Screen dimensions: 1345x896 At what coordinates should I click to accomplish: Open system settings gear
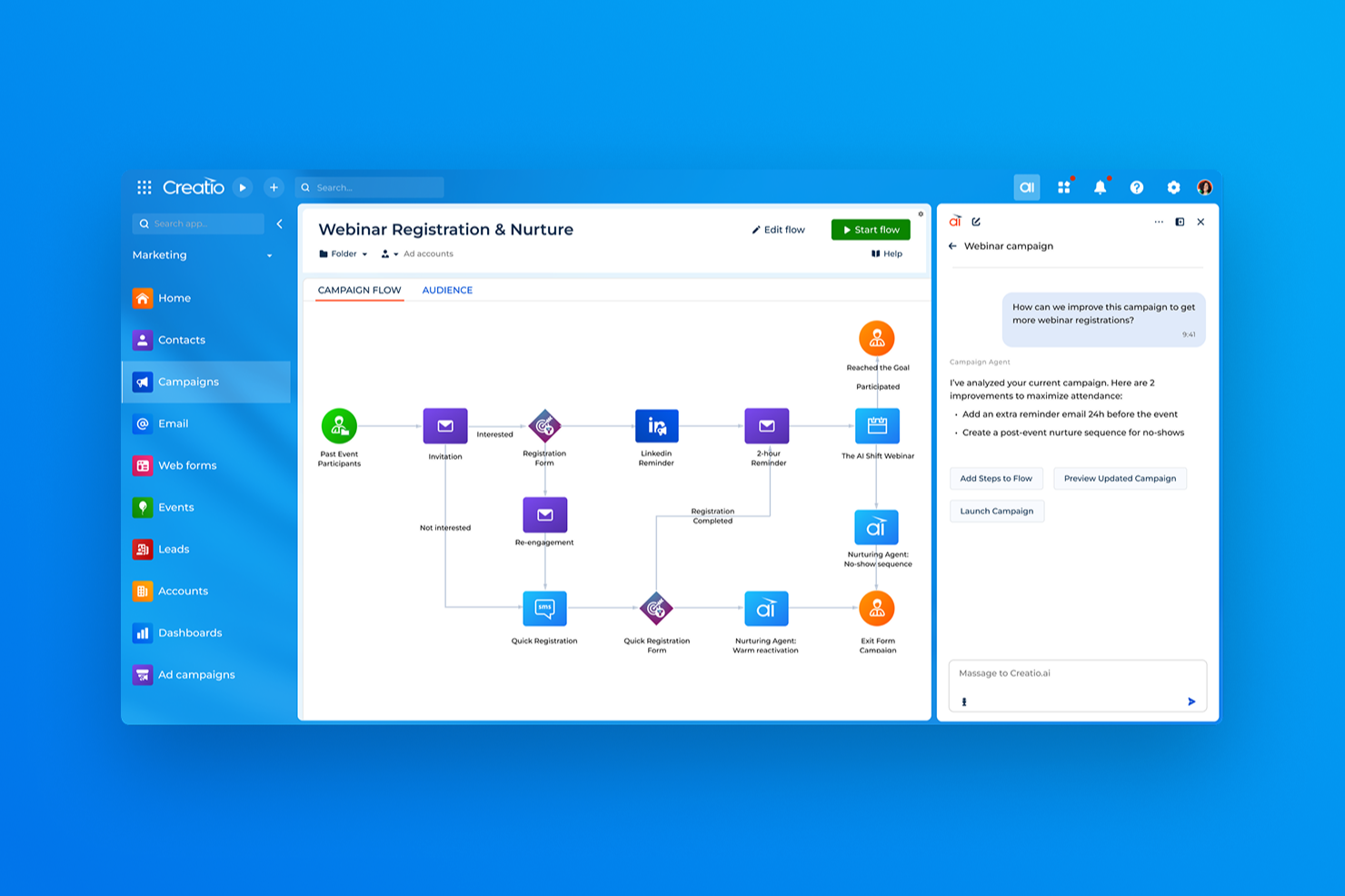[x=1173, y=187]
